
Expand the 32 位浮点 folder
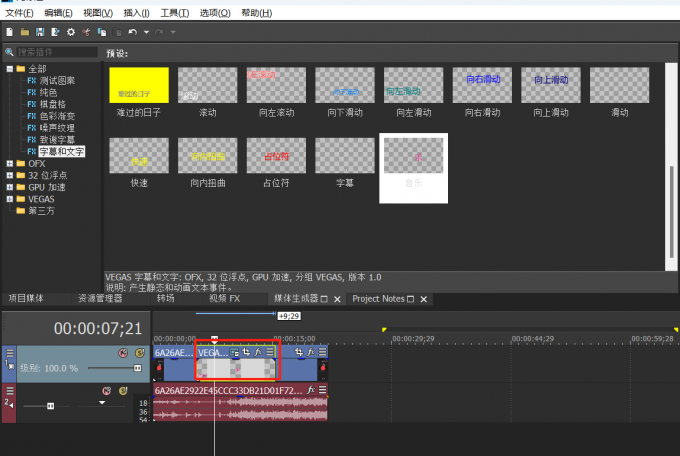pyautogui.click(x=10, y=175)
